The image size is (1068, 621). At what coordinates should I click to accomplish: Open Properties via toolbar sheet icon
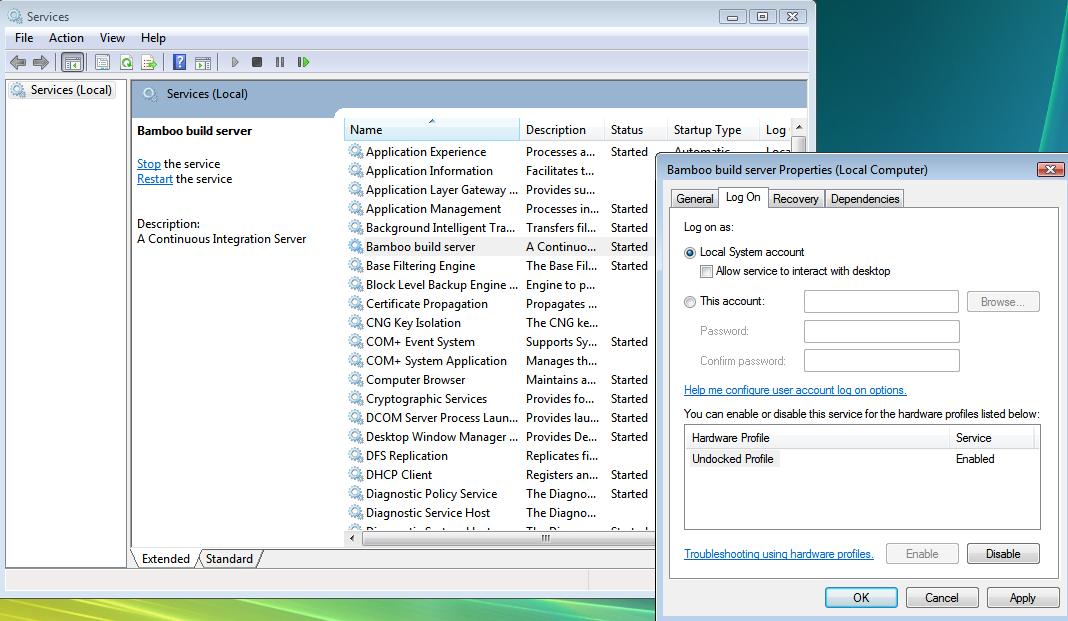(x=102, y=63)
